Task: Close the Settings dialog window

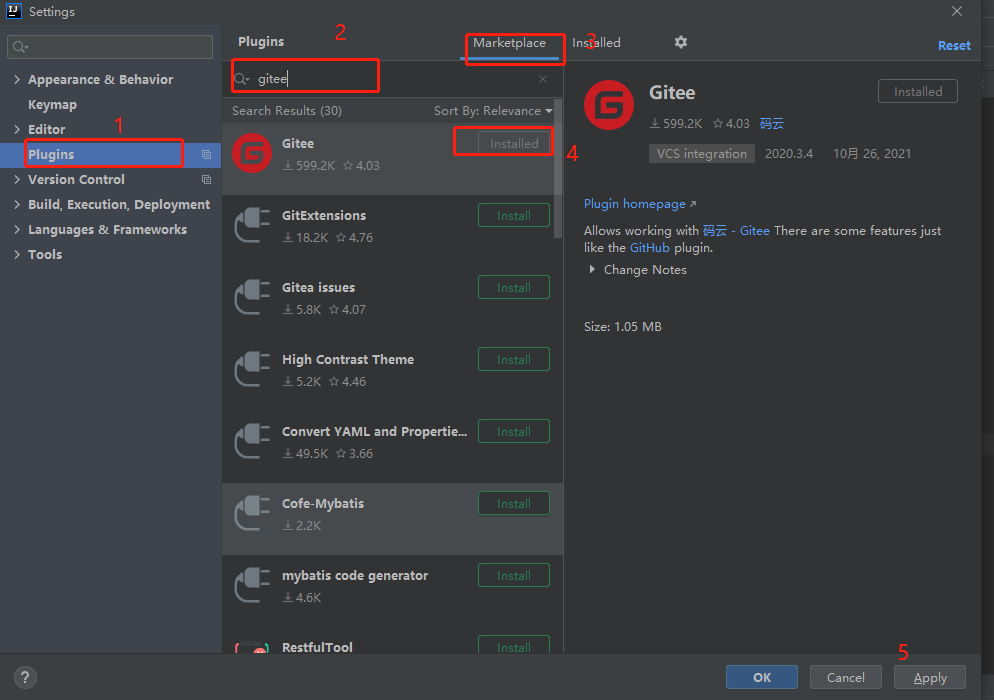Action: pyautogui.click(x=957, y=11)
